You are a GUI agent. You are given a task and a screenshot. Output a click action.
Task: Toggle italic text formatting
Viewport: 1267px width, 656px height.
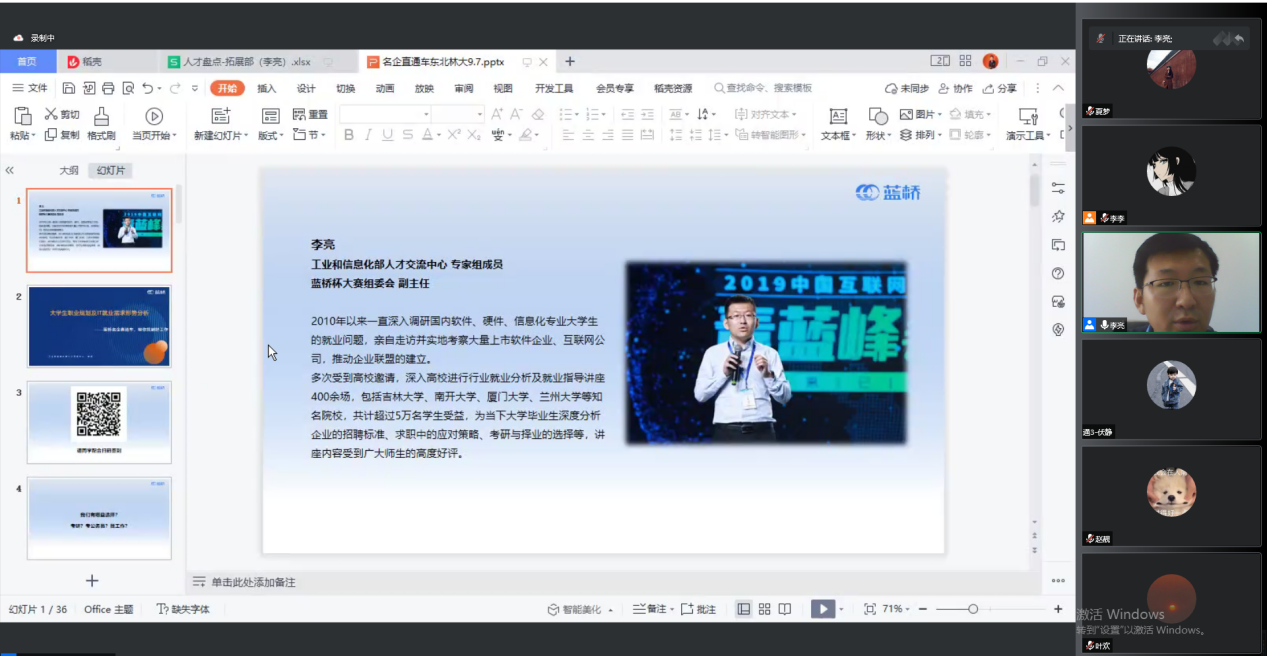click(368, 135)
